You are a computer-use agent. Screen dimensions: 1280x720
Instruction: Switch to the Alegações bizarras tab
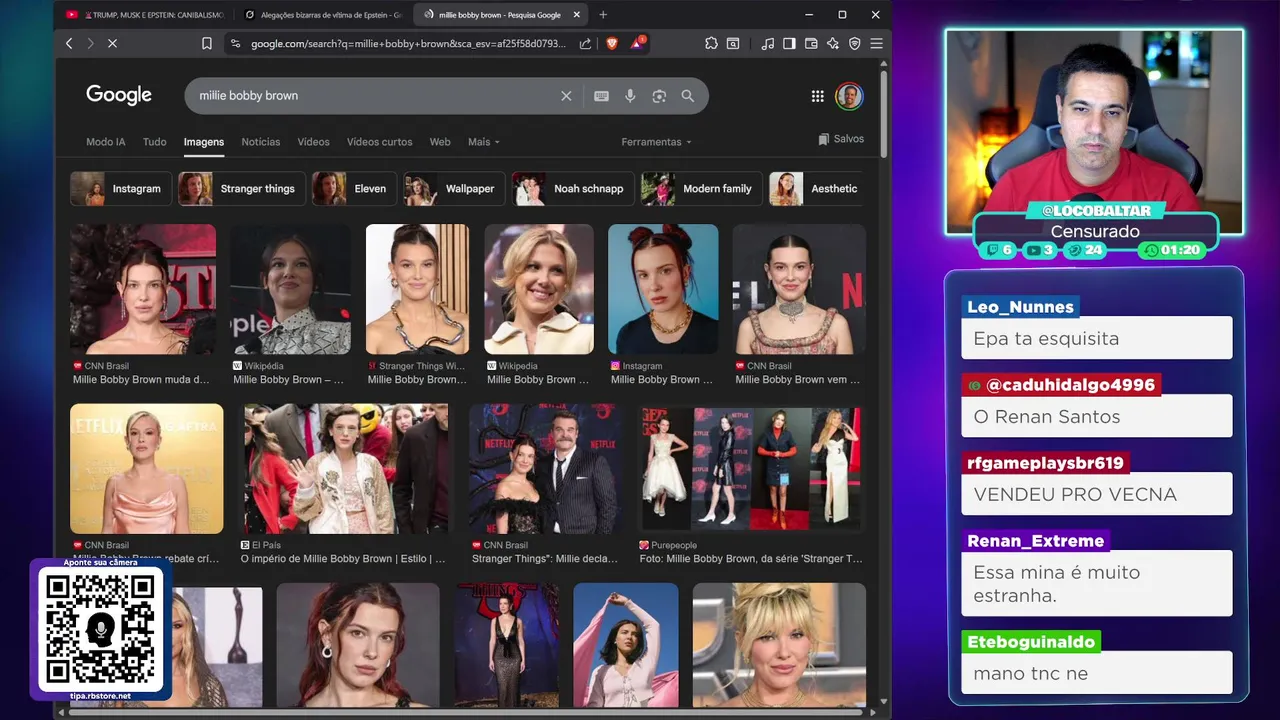coord(322,15)
